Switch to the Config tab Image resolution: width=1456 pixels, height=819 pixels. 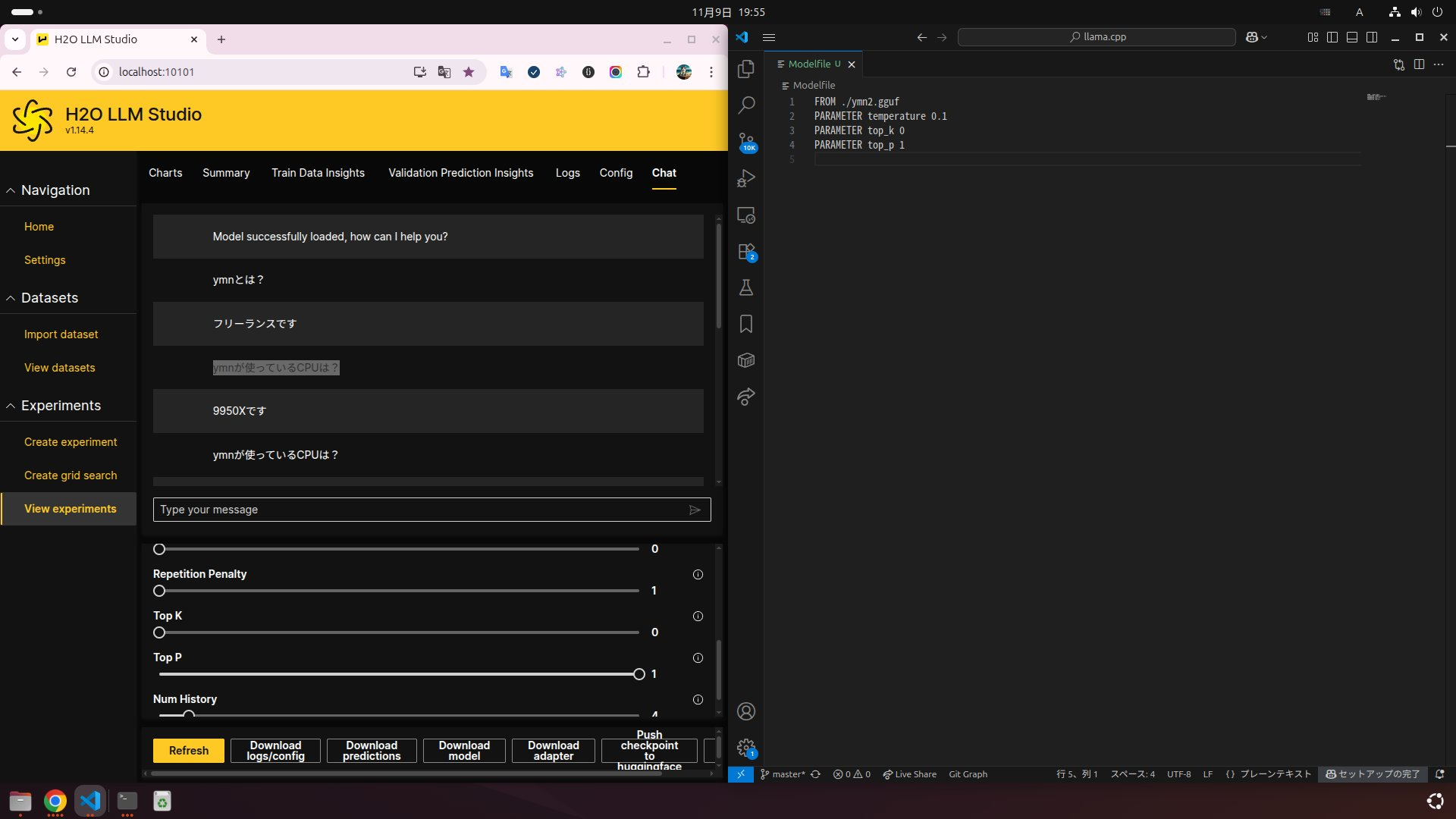(616, 173)
